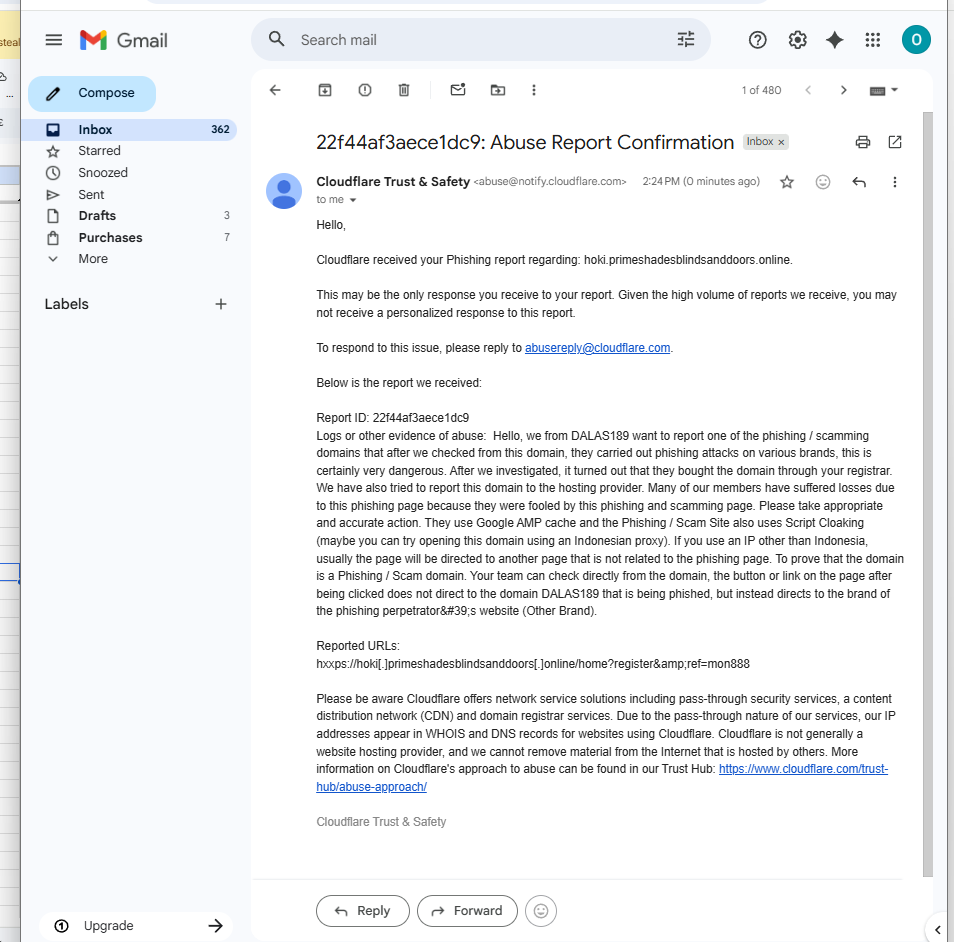Image resolution: width=954 pixels, height=942 pixels.
Task: Go to the older email arrow
Action: tap(843, 90)
